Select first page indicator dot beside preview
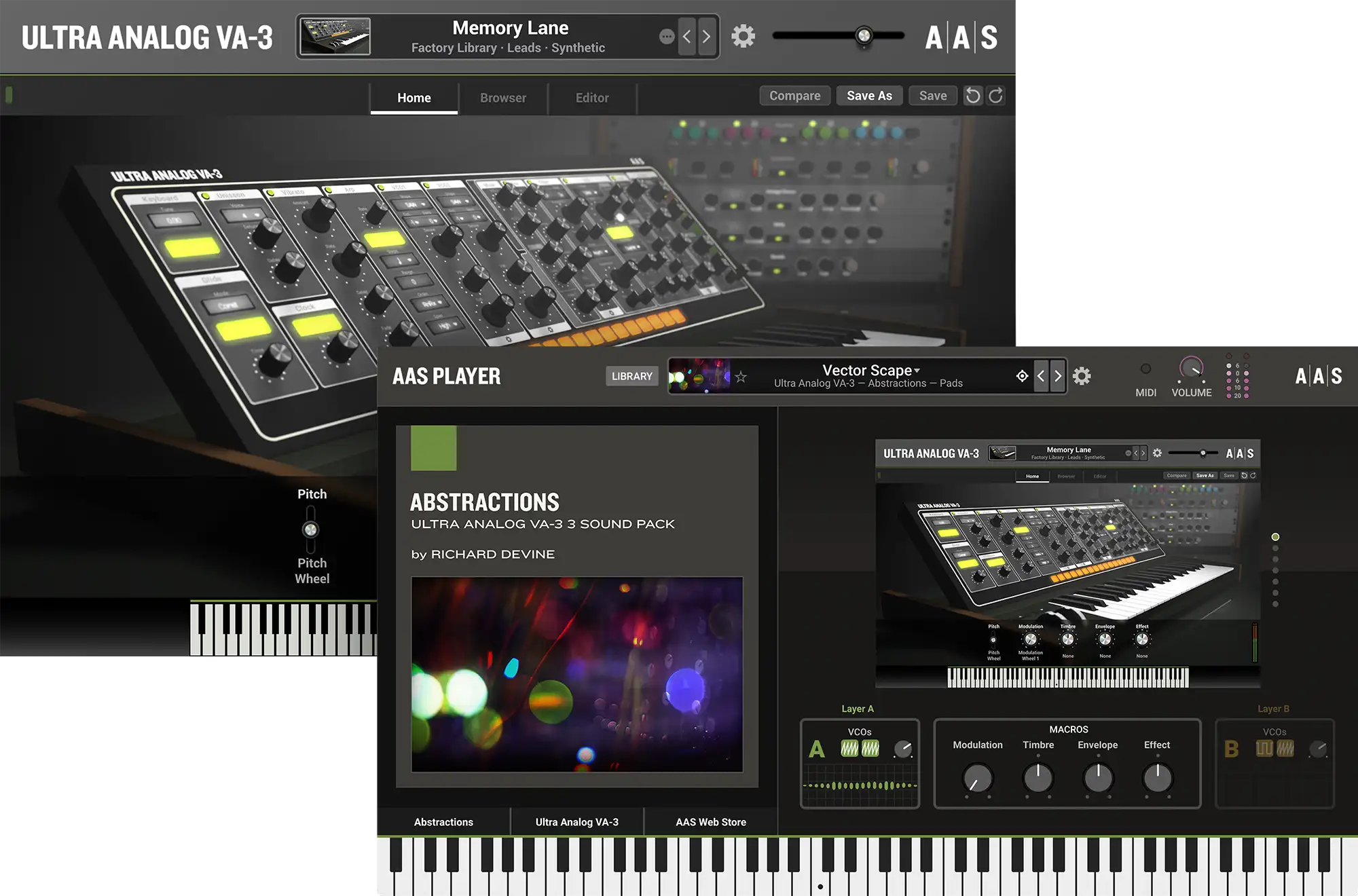The image size is (1358, 896). coord(1275,537)
